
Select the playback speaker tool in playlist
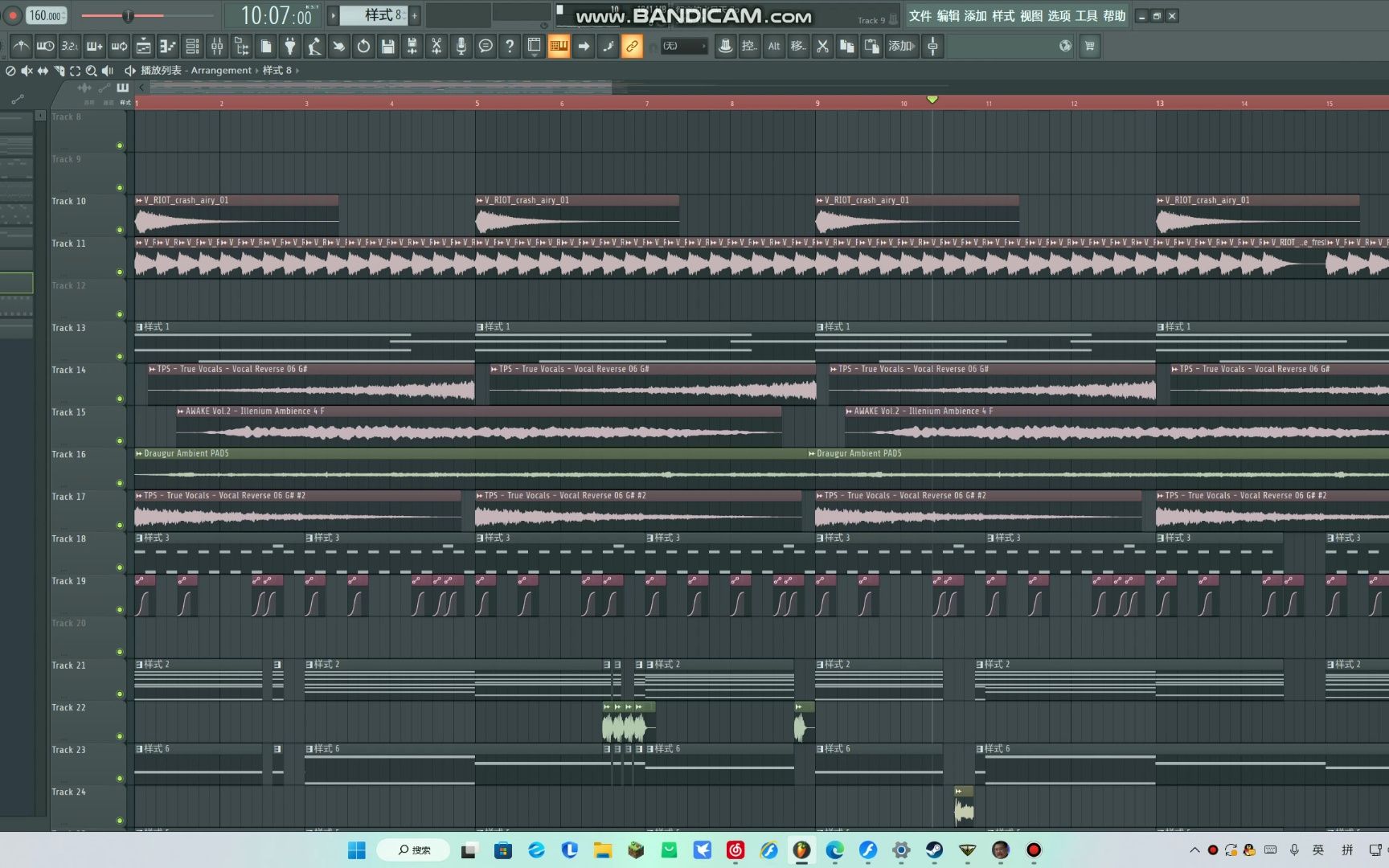(107, 71)
